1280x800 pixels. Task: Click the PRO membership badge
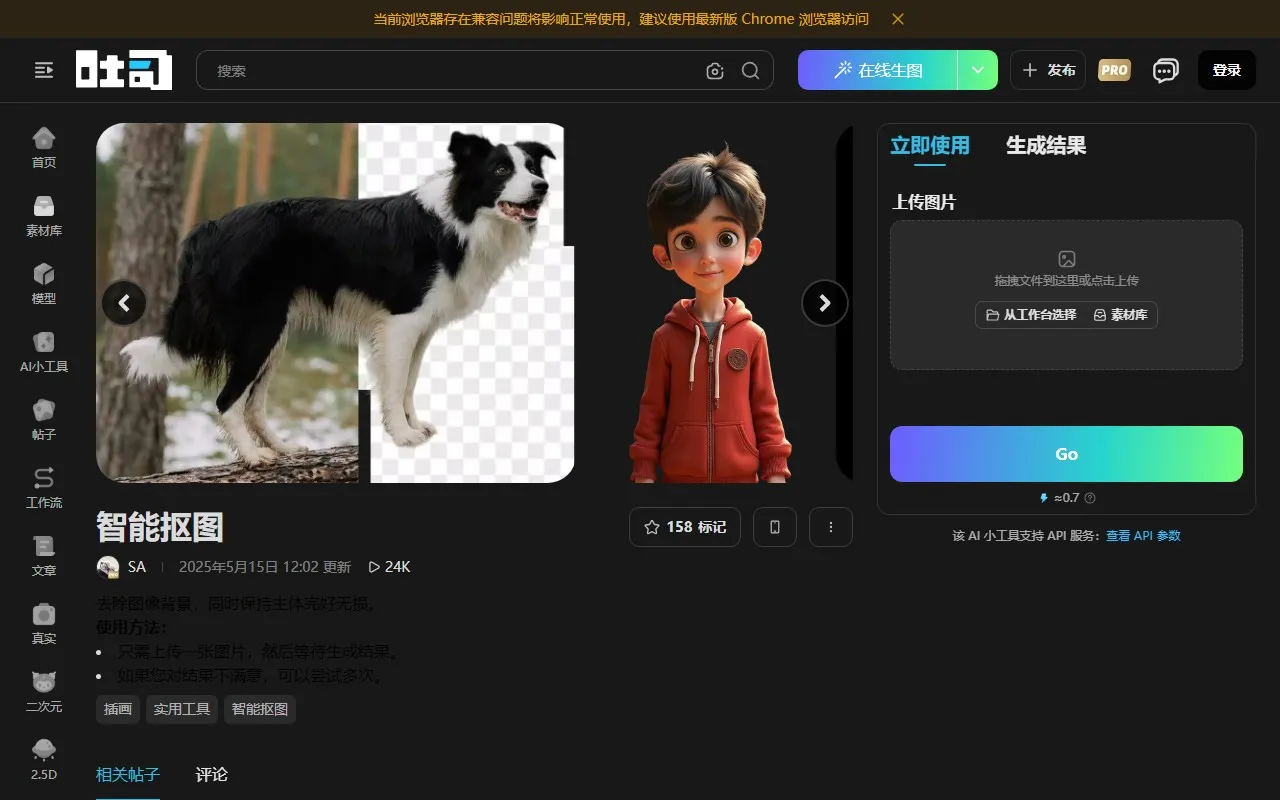pyautogui.click(x=1113, y=70)
